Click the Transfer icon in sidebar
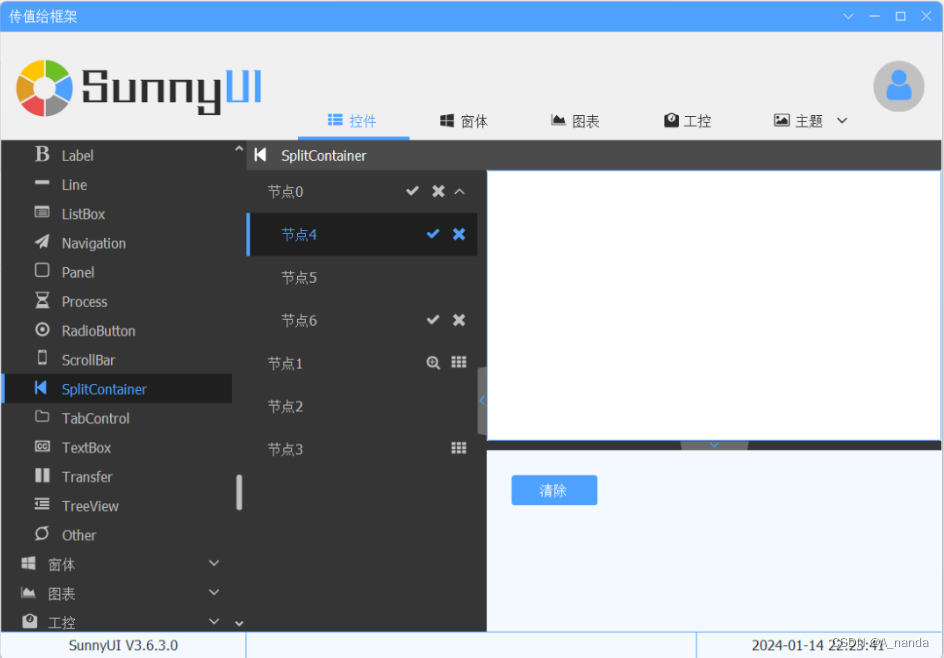This screenshot has width=944, height=658. tap(42, 476)
